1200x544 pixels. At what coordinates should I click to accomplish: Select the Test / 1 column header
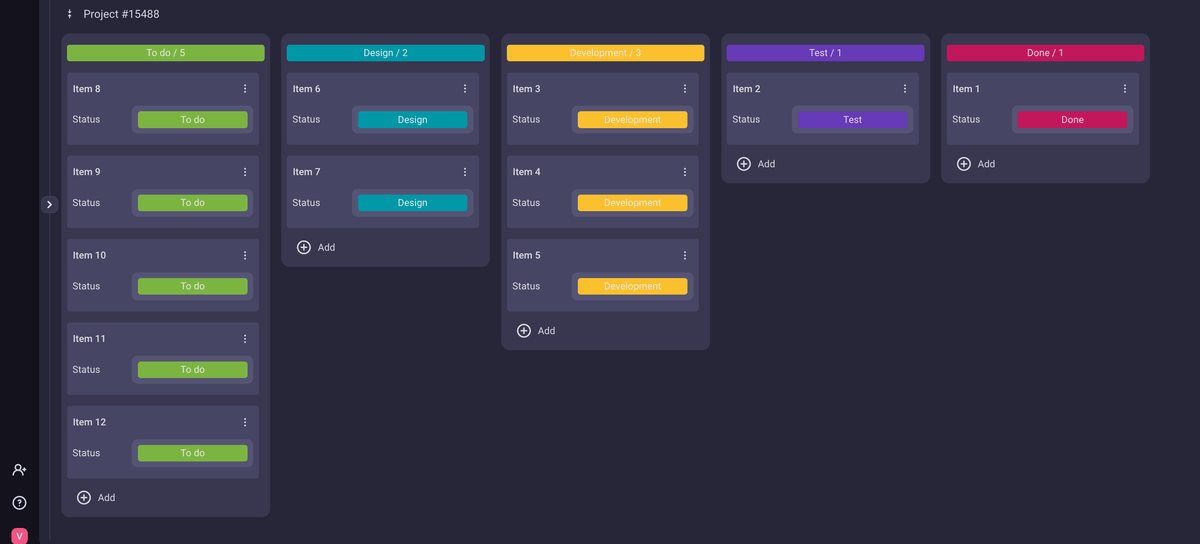825,53
